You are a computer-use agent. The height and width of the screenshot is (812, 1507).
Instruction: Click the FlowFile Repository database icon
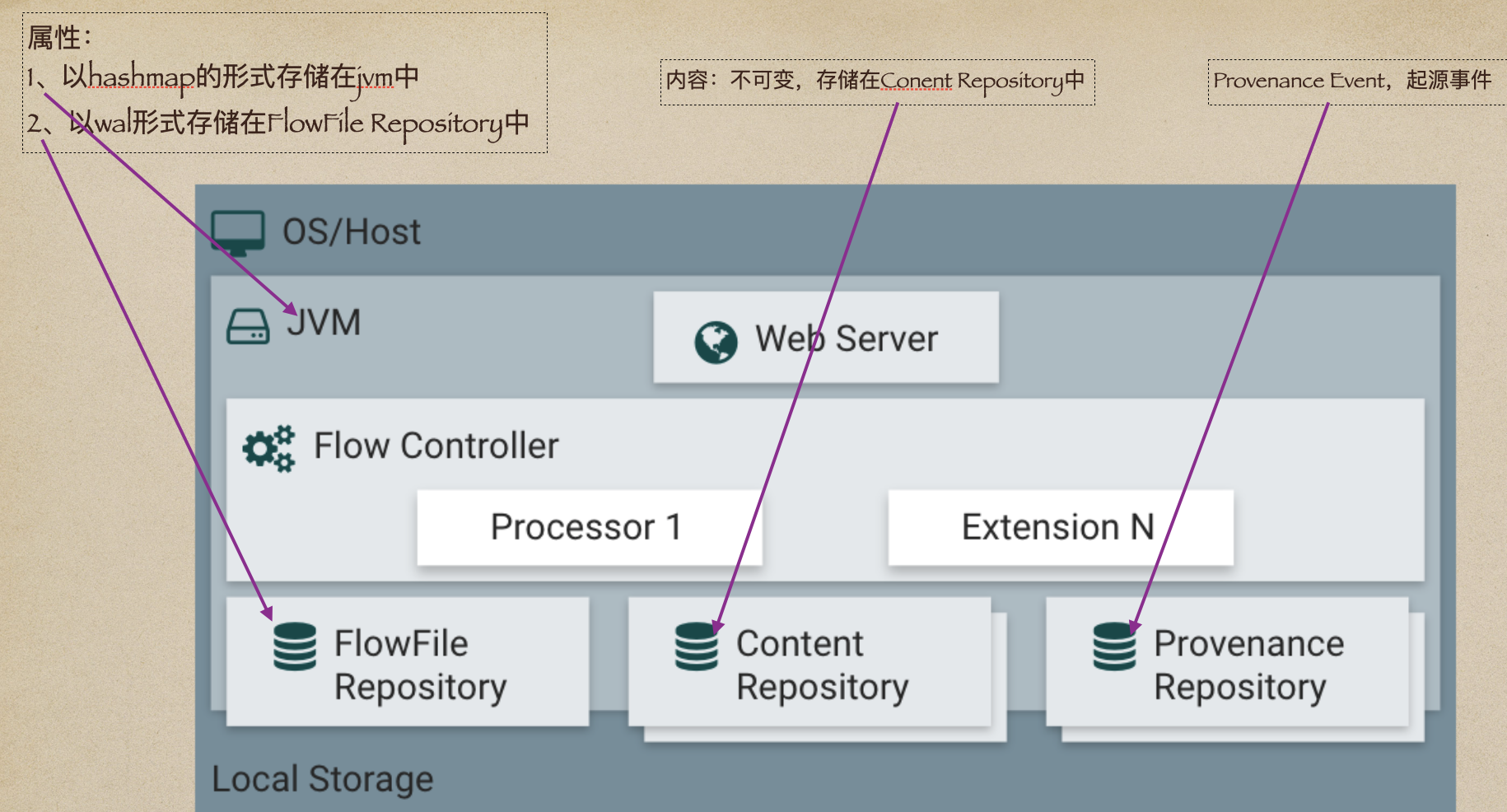pos(295,646)
